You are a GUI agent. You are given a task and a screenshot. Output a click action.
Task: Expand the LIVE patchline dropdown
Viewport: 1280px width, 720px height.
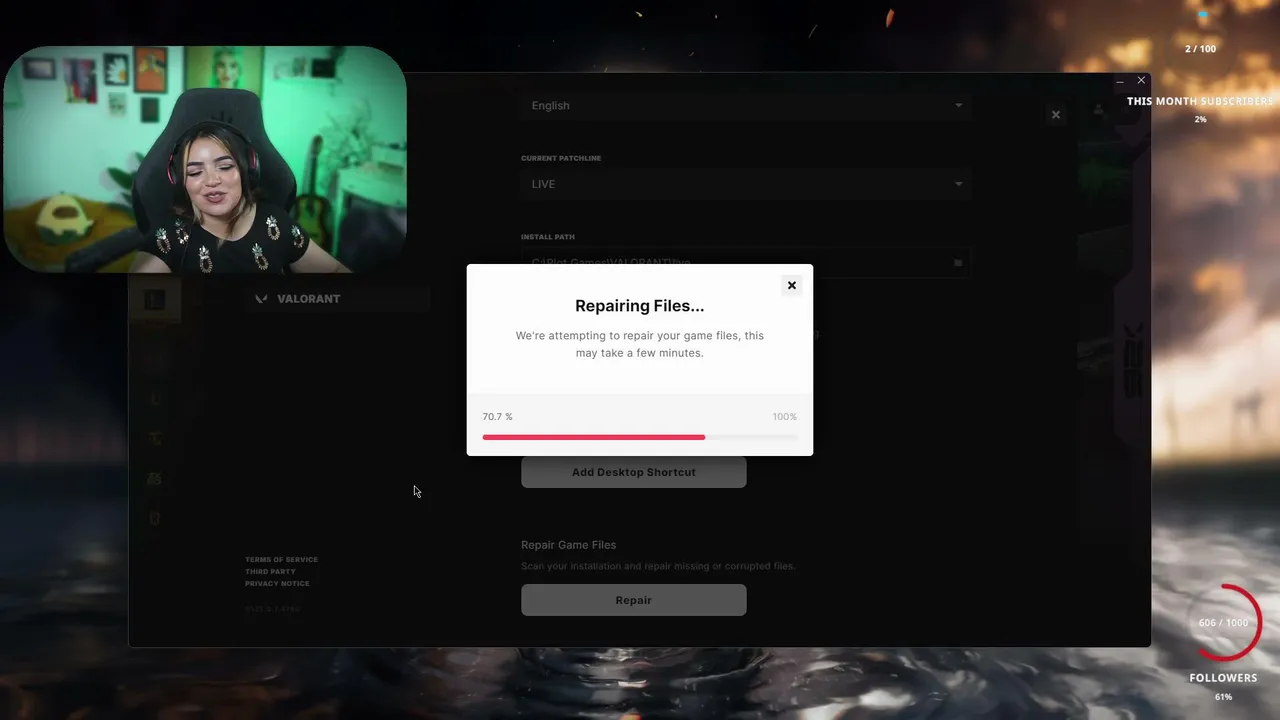(x=745, y=184)
